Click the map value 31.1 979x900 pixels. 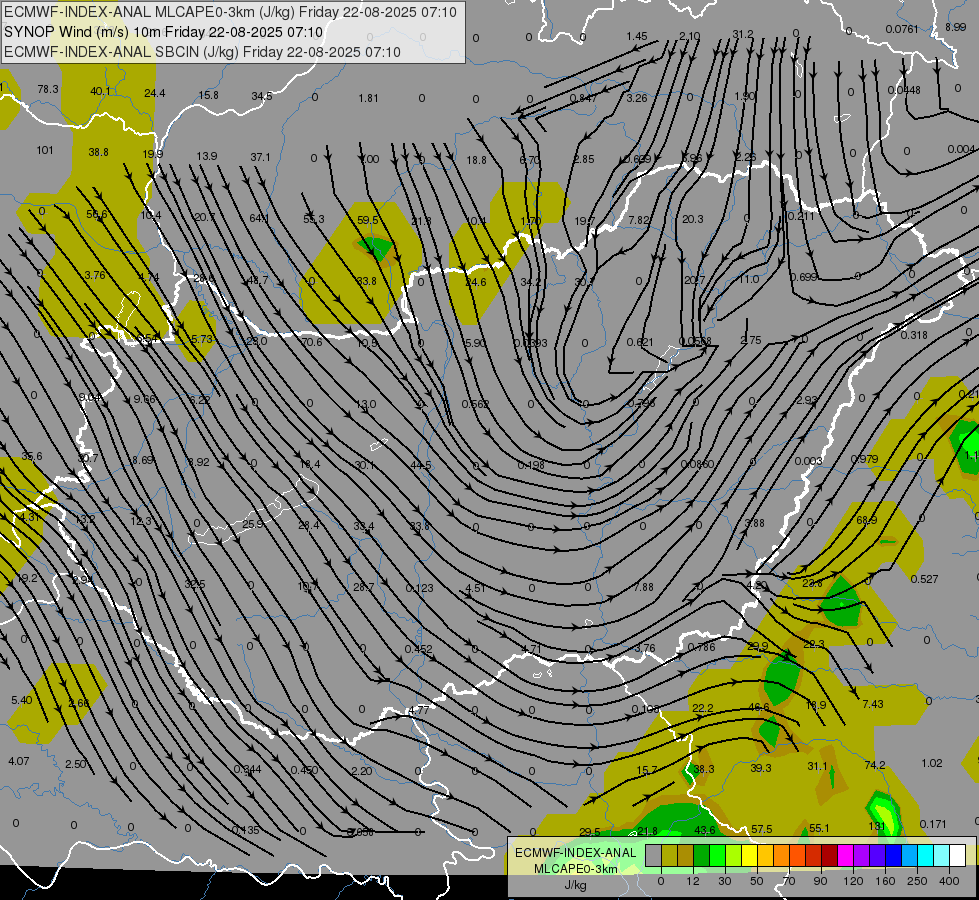tap(817, 766)
